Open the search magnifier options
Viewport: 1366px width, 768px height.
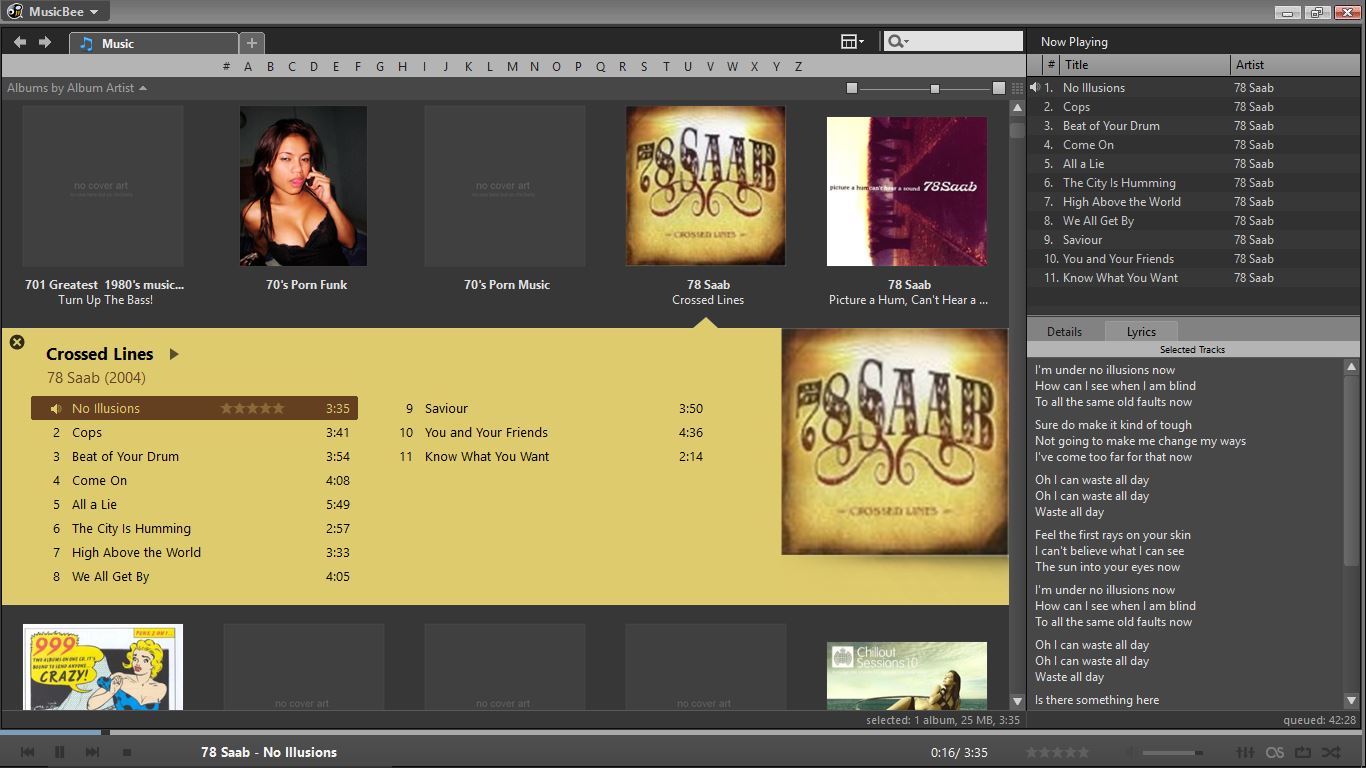click(x=896, y=41)
